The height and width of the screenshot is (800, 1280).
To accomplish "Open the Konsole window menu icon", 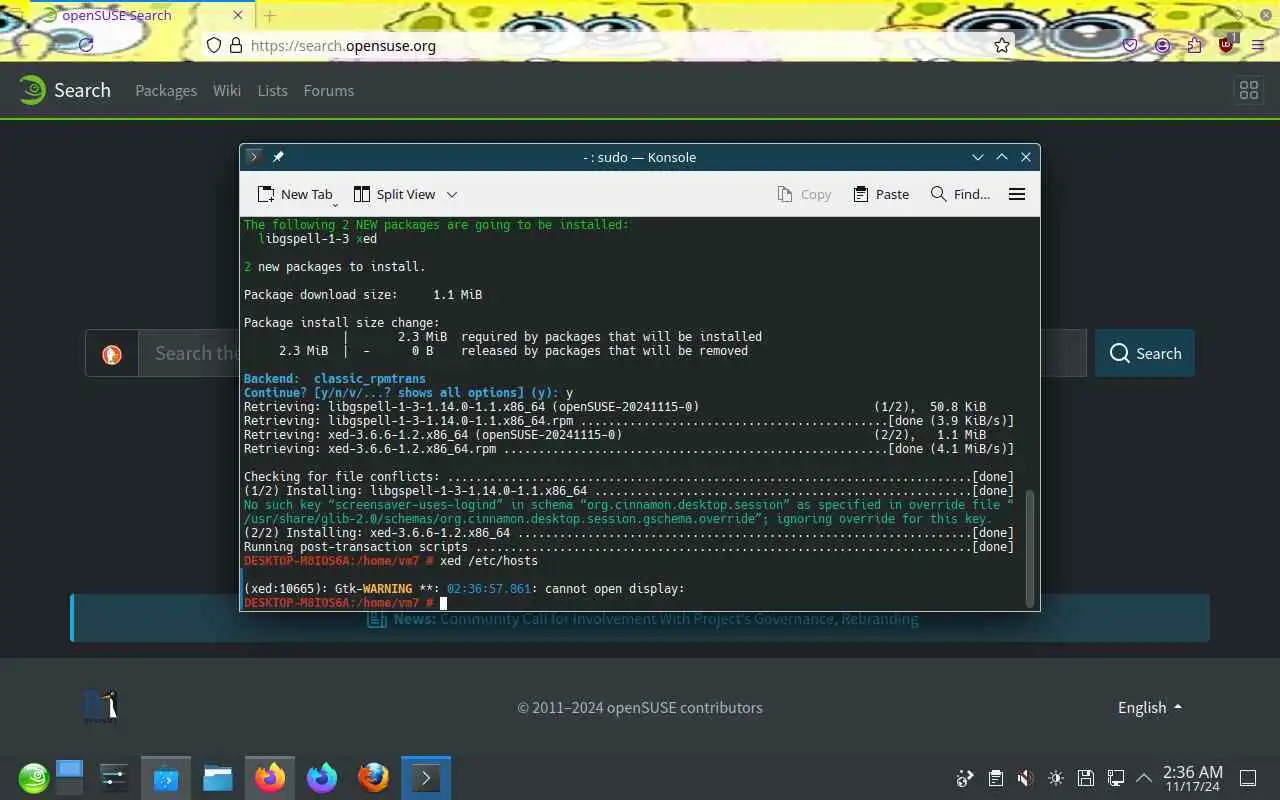I will pyautogui.click(x=254, y=157).
